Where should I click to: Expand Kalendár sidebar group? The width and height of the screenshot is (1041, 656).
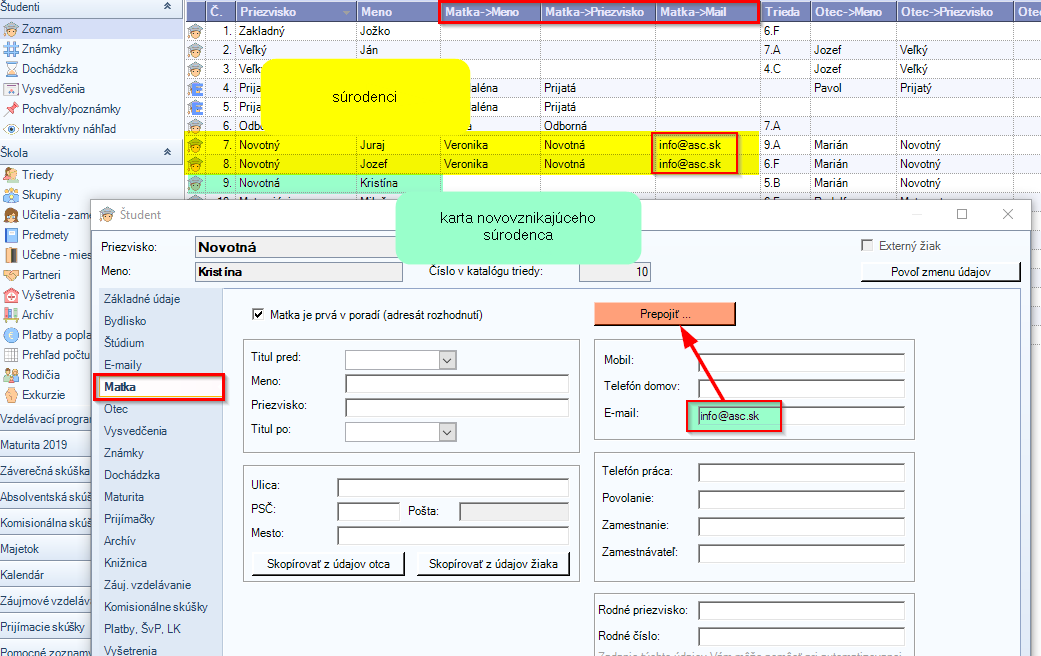[45, 575]
